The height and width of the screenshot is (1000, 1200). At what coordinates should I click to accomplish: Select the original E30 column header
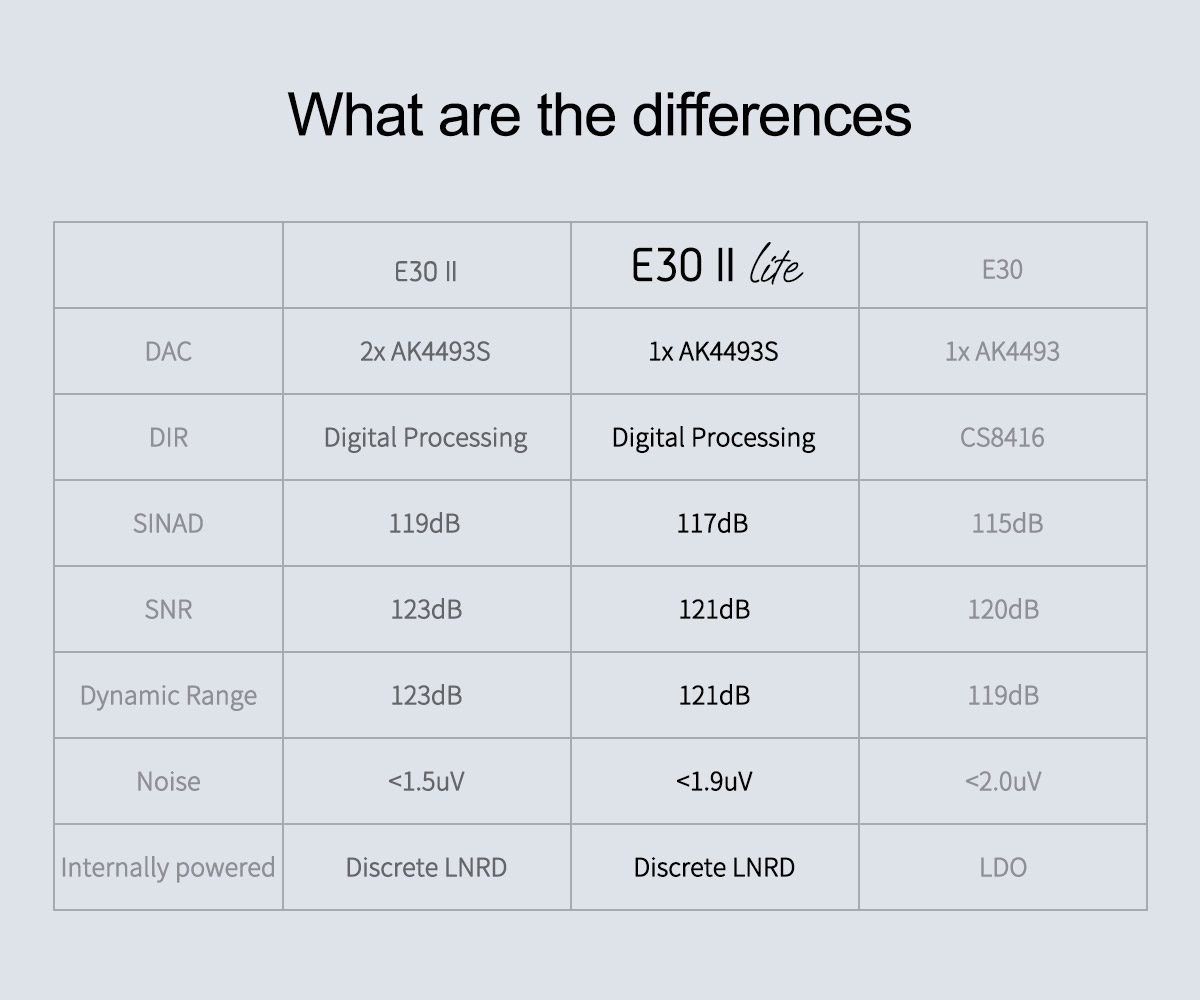pos(1002,270)
